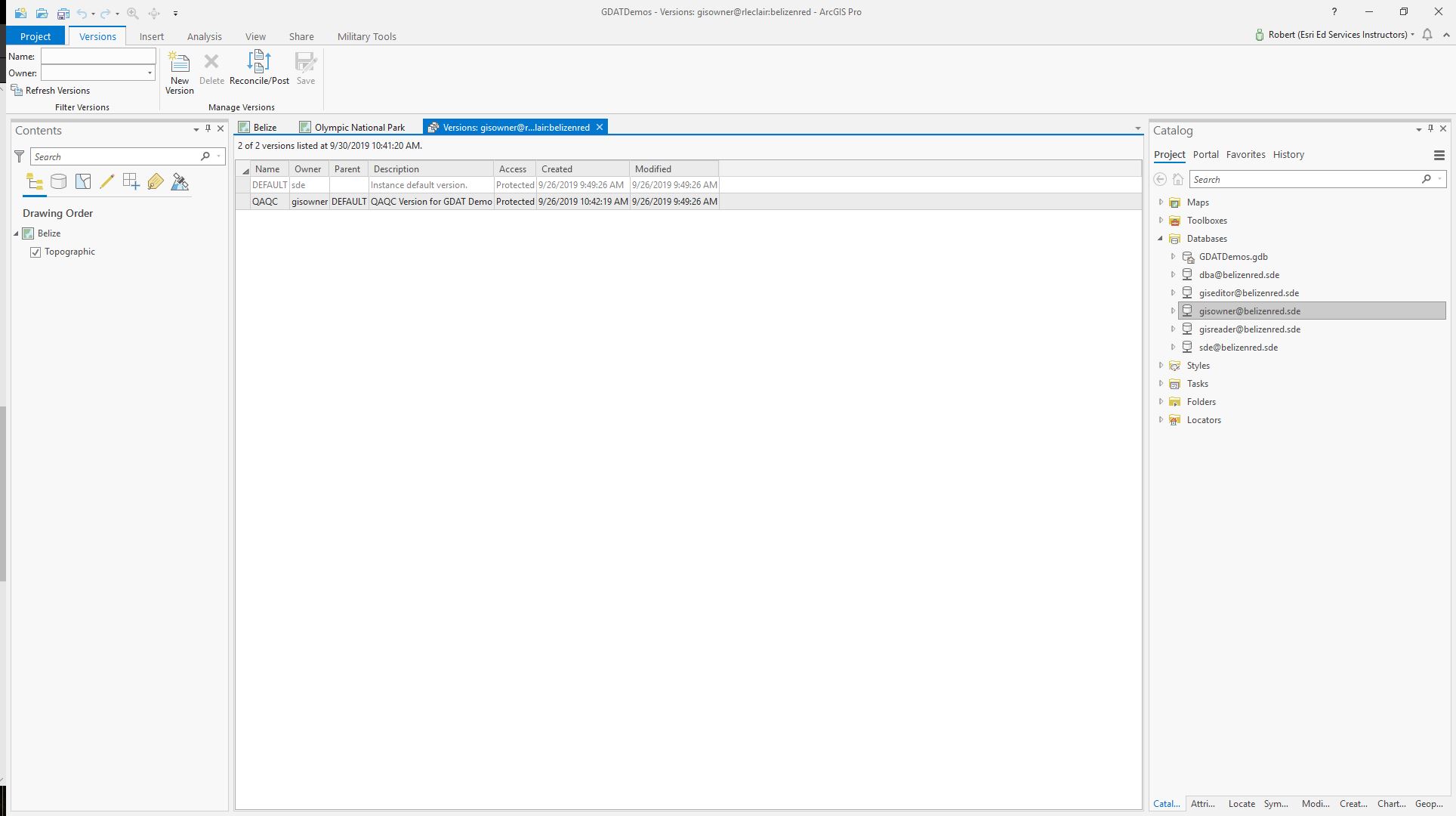
Task: Switch to the View ribbon tab
Action: click(x=255, y=36)
